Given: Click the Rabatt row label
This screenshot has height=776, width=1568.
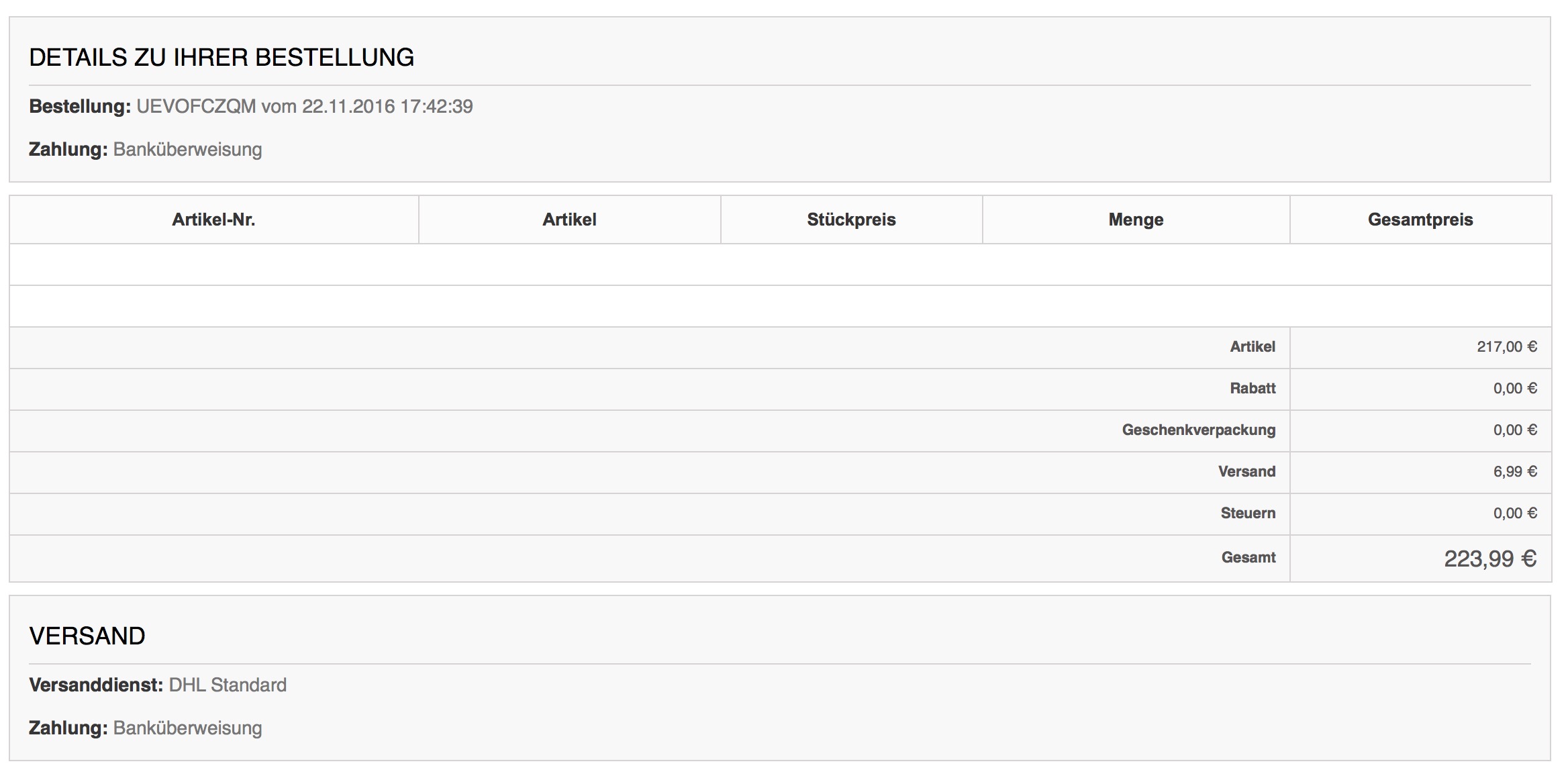Looking at the screenshot, I should point(1253,389).
